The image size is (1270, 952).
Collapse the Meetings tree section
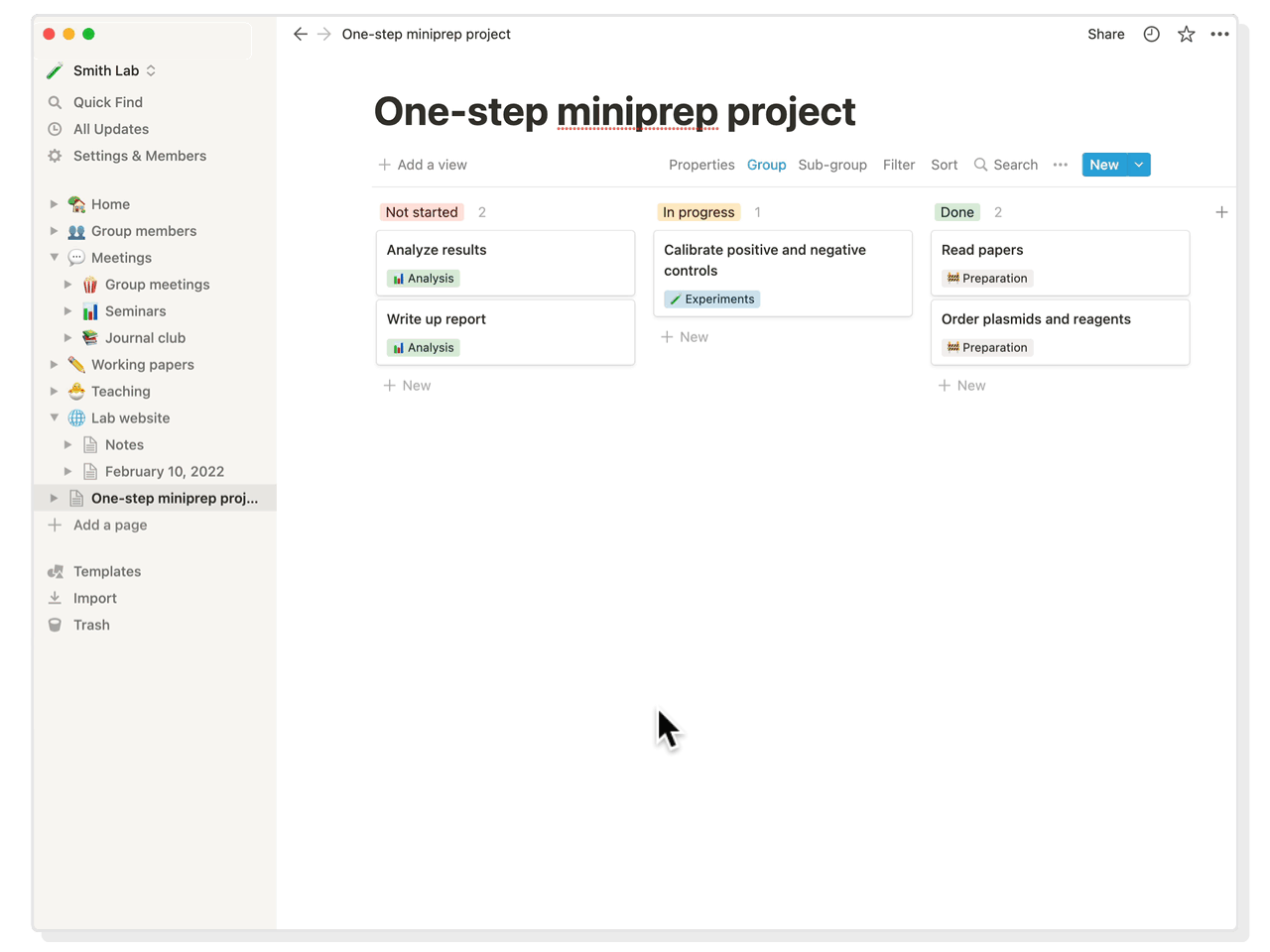[55, 258]
